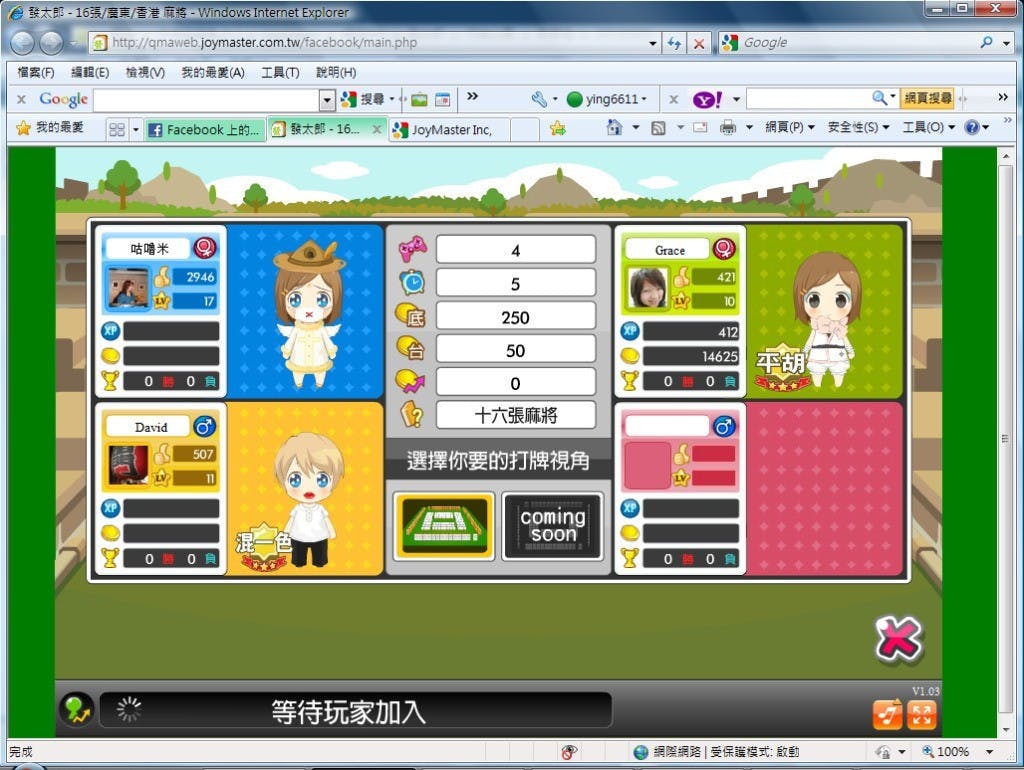Click the browser Back button

pos(23,43)
